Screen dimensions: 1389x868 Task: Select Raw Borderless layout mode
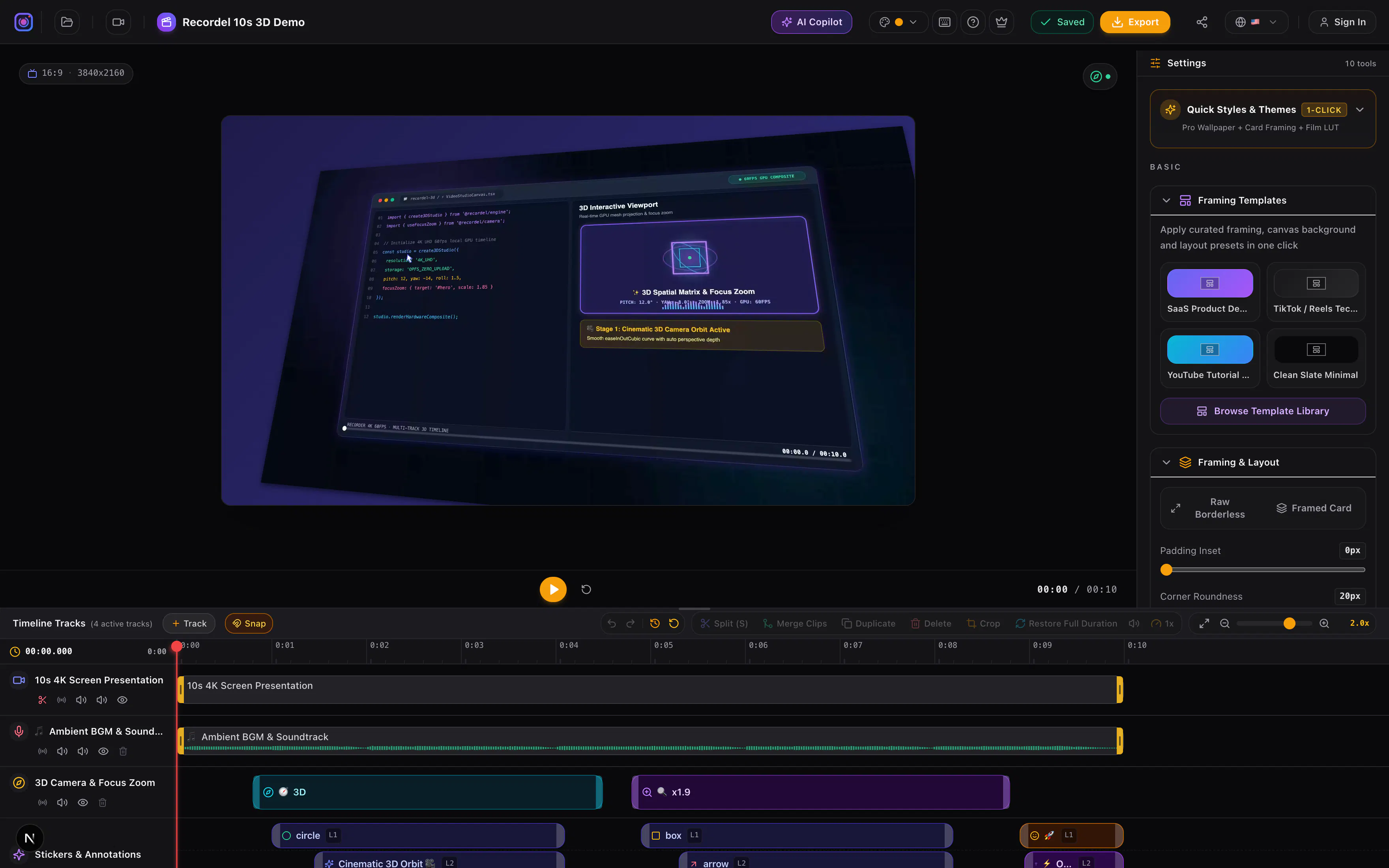[x=1211, y=508]
